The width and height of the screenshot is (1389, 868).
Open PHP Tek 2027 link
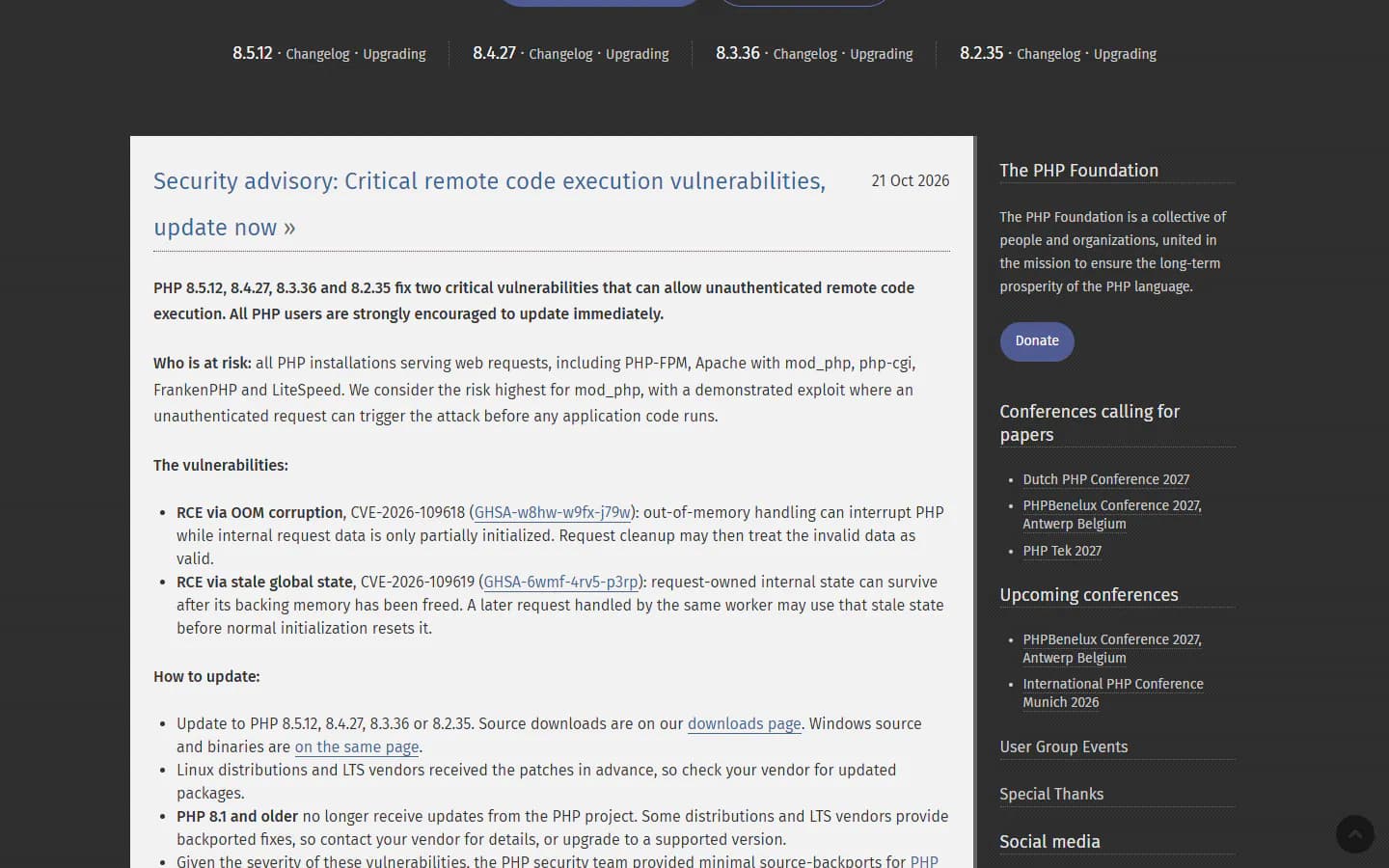coord(1062,551)
